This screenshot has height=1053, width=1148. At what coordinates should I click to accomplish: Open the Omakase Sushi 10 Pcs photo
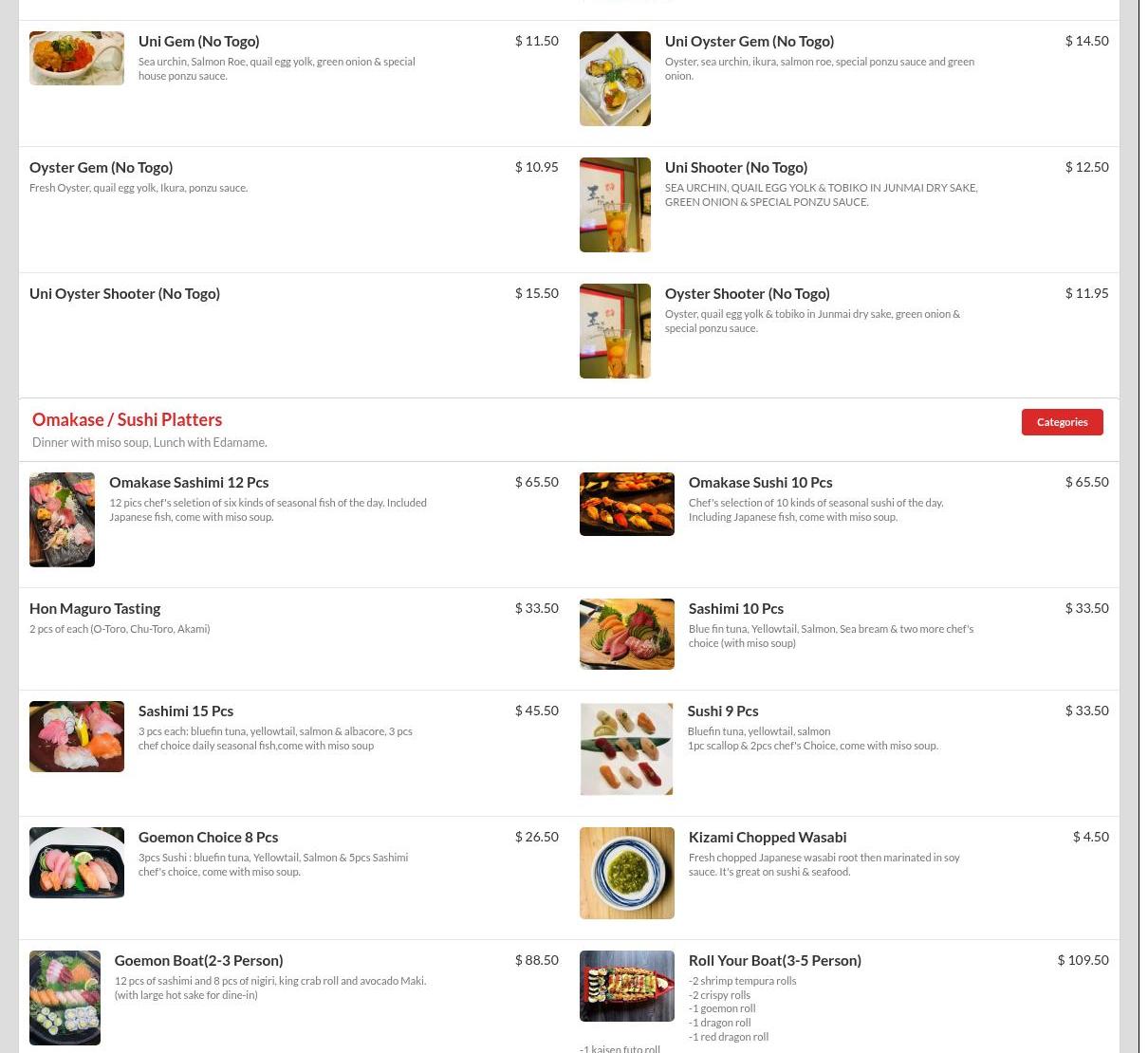[x=627, y=504]
